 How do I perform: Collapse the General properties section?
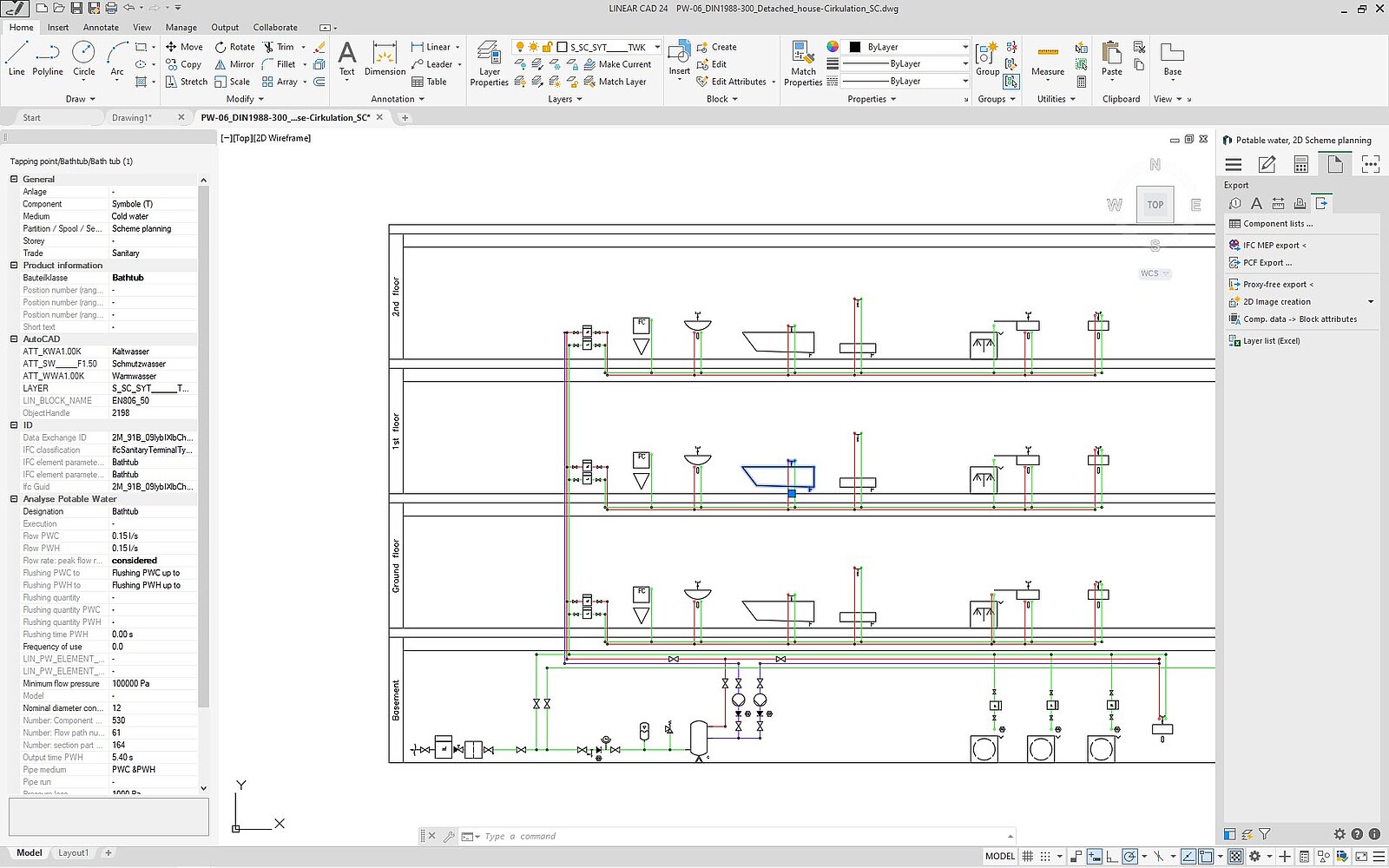(x=14, y=179)
